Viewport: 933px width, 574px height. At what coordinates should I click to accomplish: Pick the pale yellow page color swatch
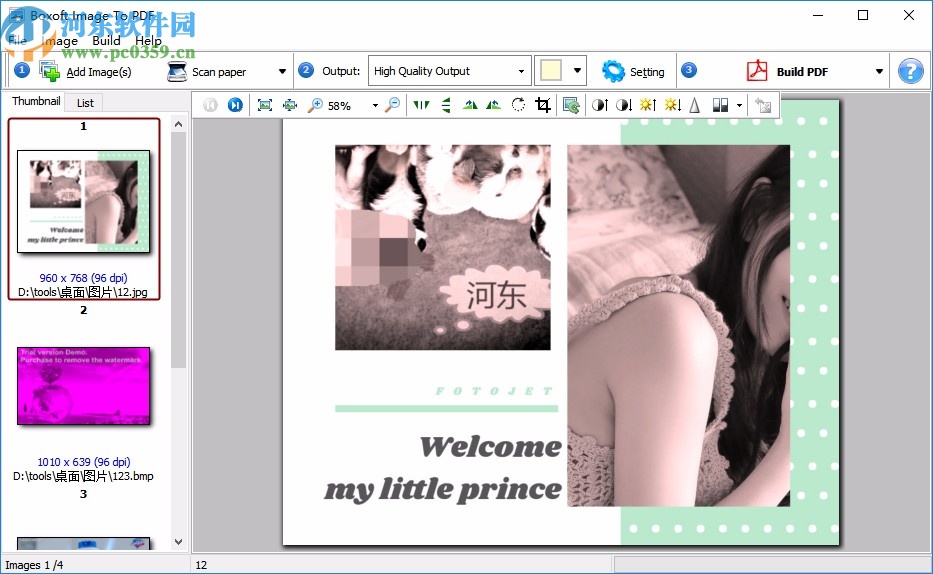[x=551, y=71]
